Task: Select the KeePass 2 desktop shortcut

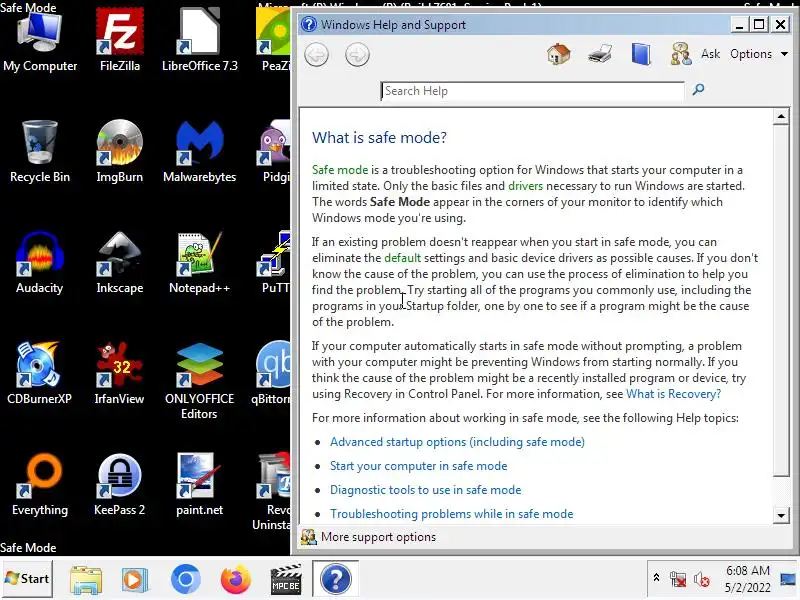Action: click(120, 485)
